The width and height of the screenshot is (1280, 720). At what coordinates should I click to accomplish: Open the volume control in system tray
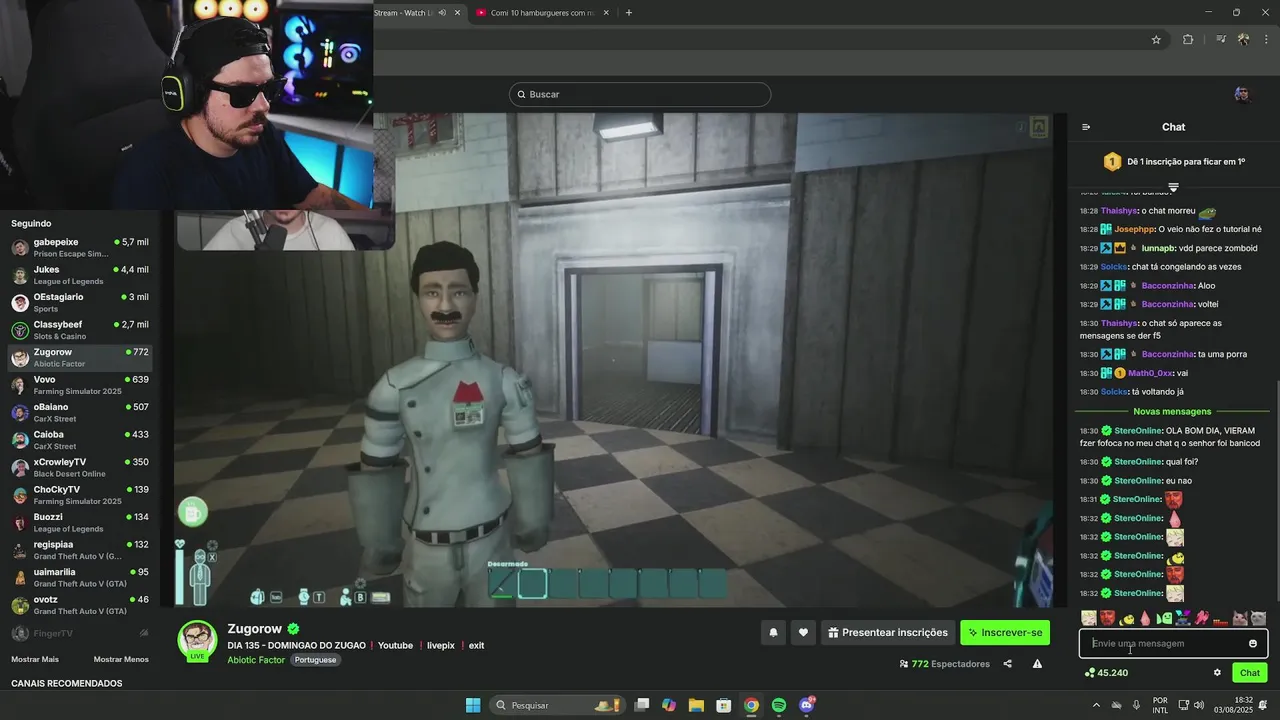pyautogui.click(x=1199, y=705)
